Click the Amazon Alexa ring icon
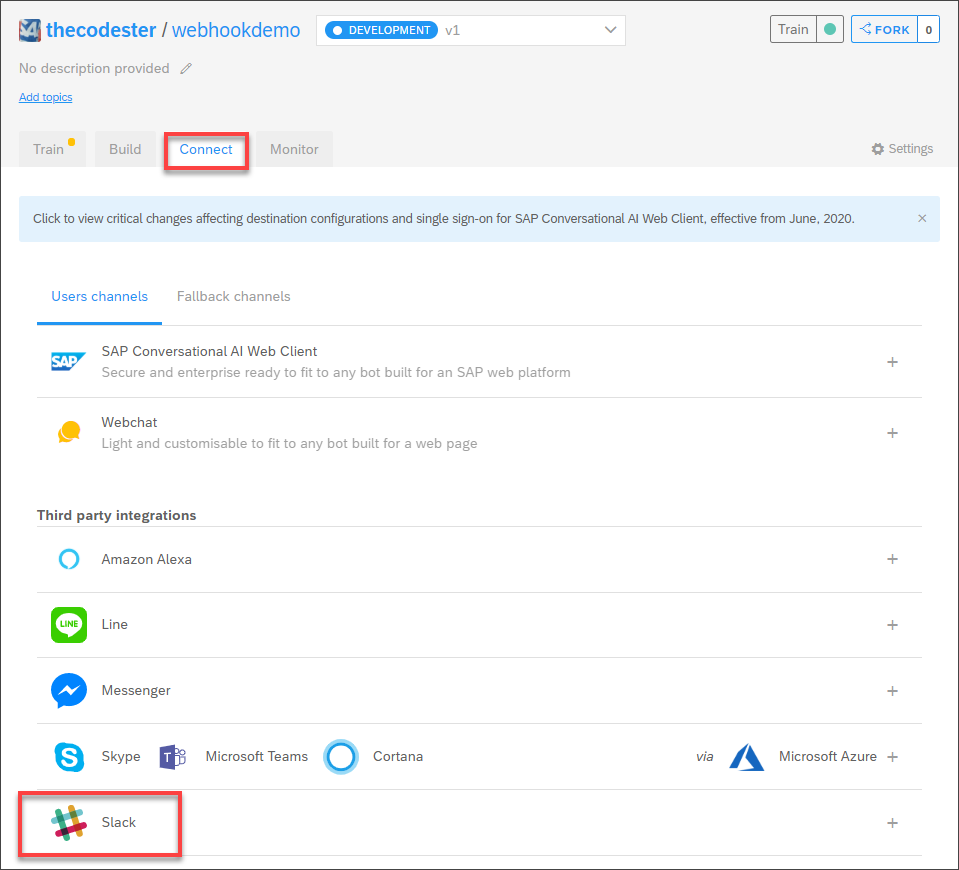This screenshot has height=870, width=959. [69, 559]
